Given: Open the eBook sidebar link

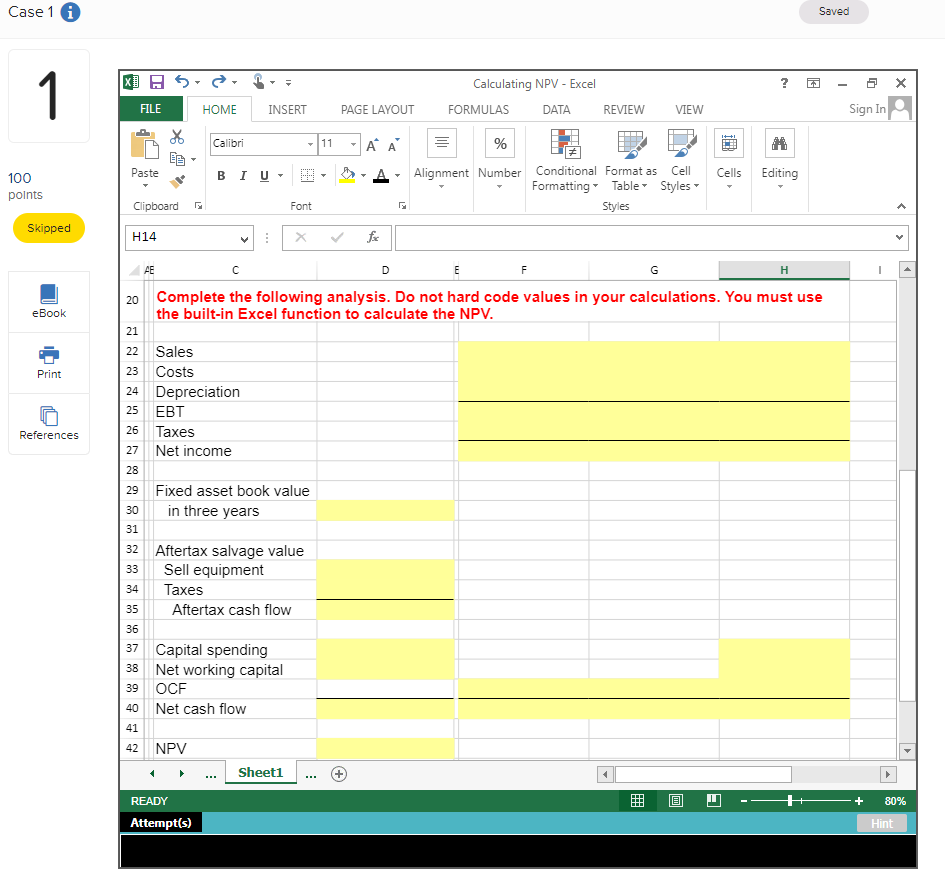Looking at the screenshot, I should (x=48, y=301).
